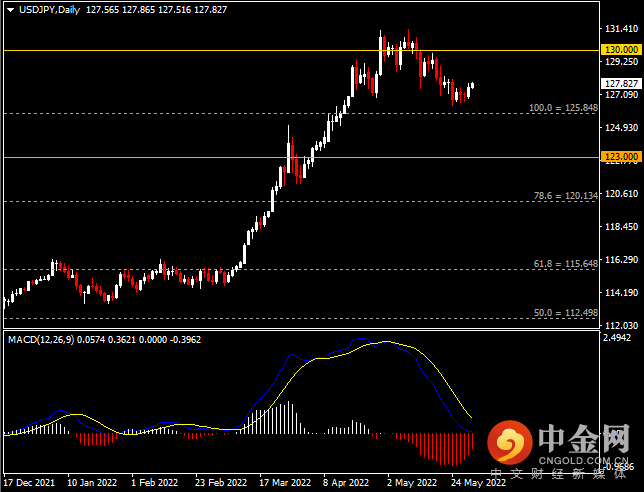Select the Fibonacci 61.8 = 115.648 label
644x492 pixels.
click(566, 264)
